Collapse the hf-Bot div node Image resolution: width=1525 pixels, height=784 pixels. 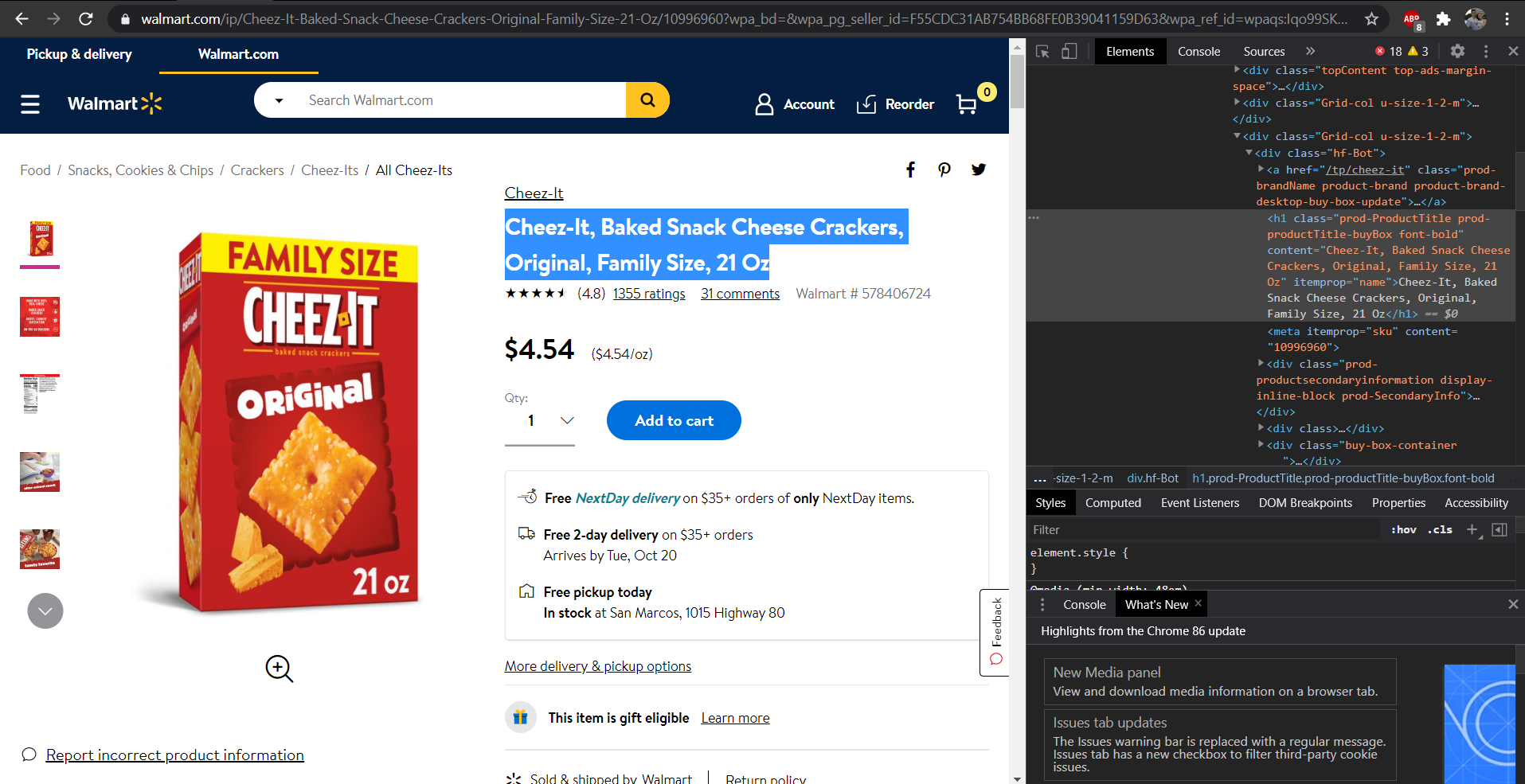click(x=1249, y=153)
